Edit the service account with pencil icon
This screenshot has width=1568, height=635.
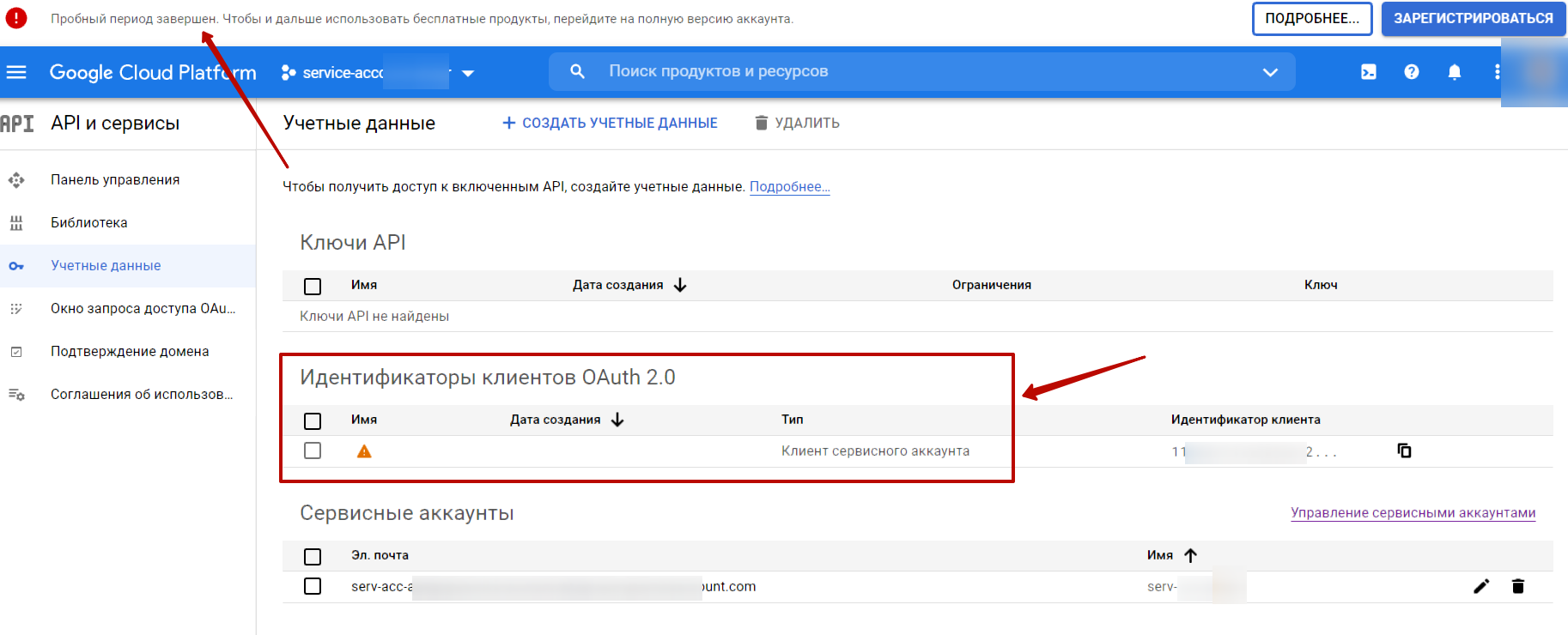pyautogui.click(x=1481, y=586)
